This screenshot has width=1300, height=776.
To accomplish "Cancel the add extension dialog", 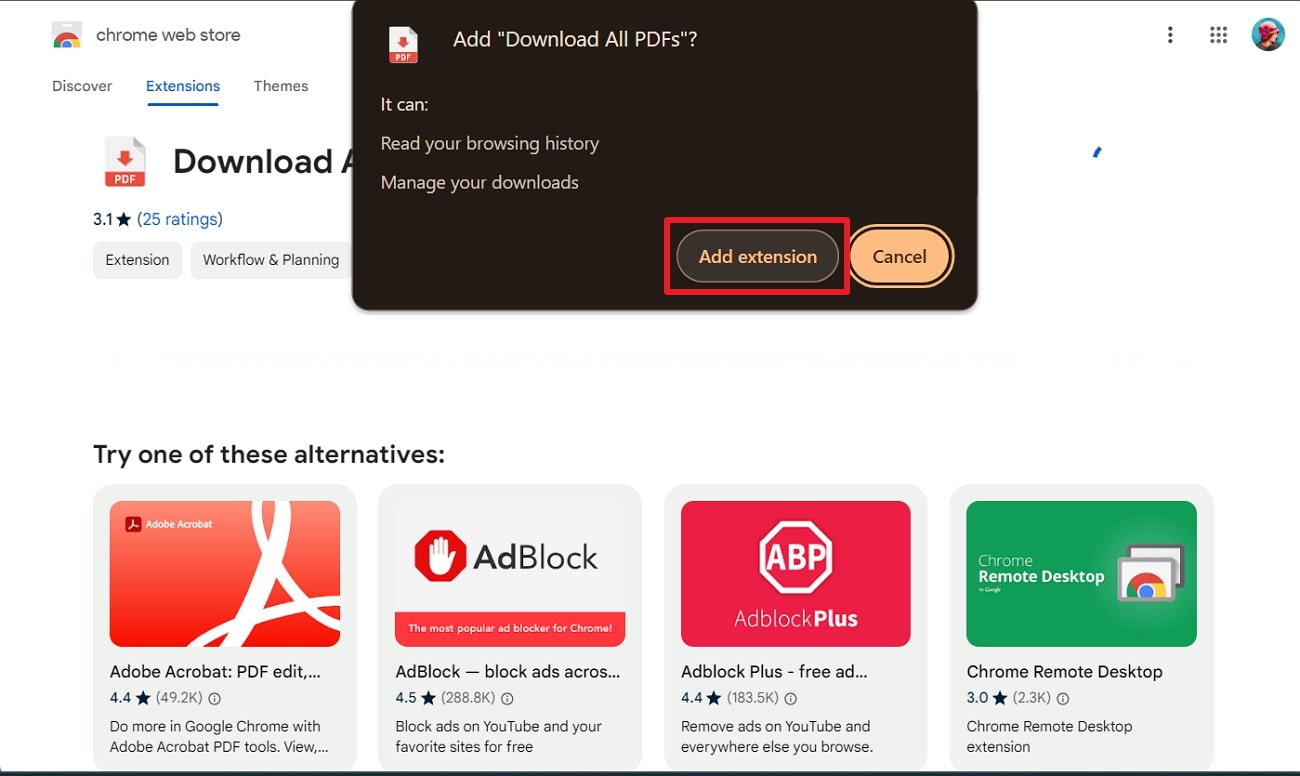I will tap(900, 256).
